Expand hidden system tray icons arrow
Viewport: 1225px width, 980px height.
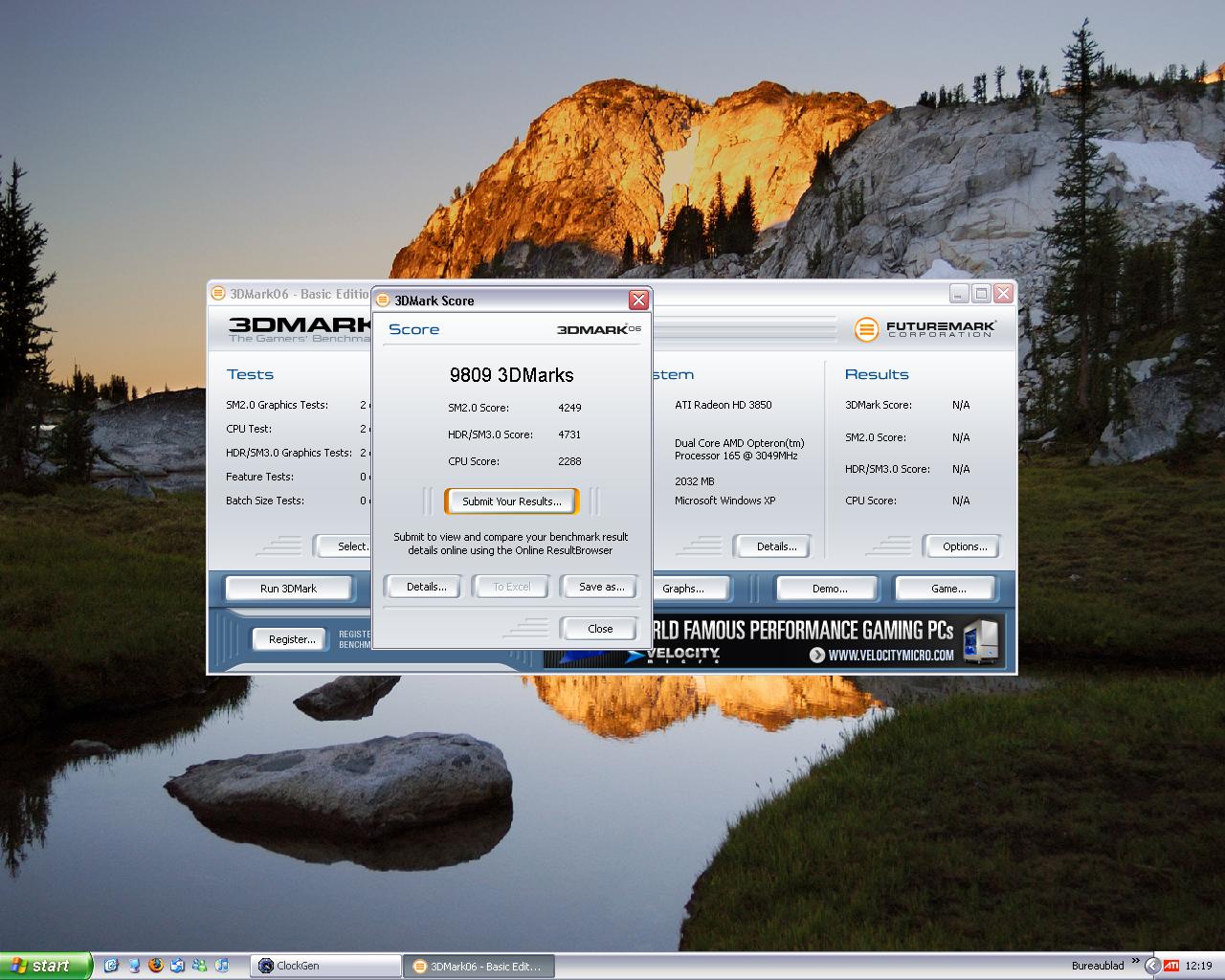tap(1152, 966)
